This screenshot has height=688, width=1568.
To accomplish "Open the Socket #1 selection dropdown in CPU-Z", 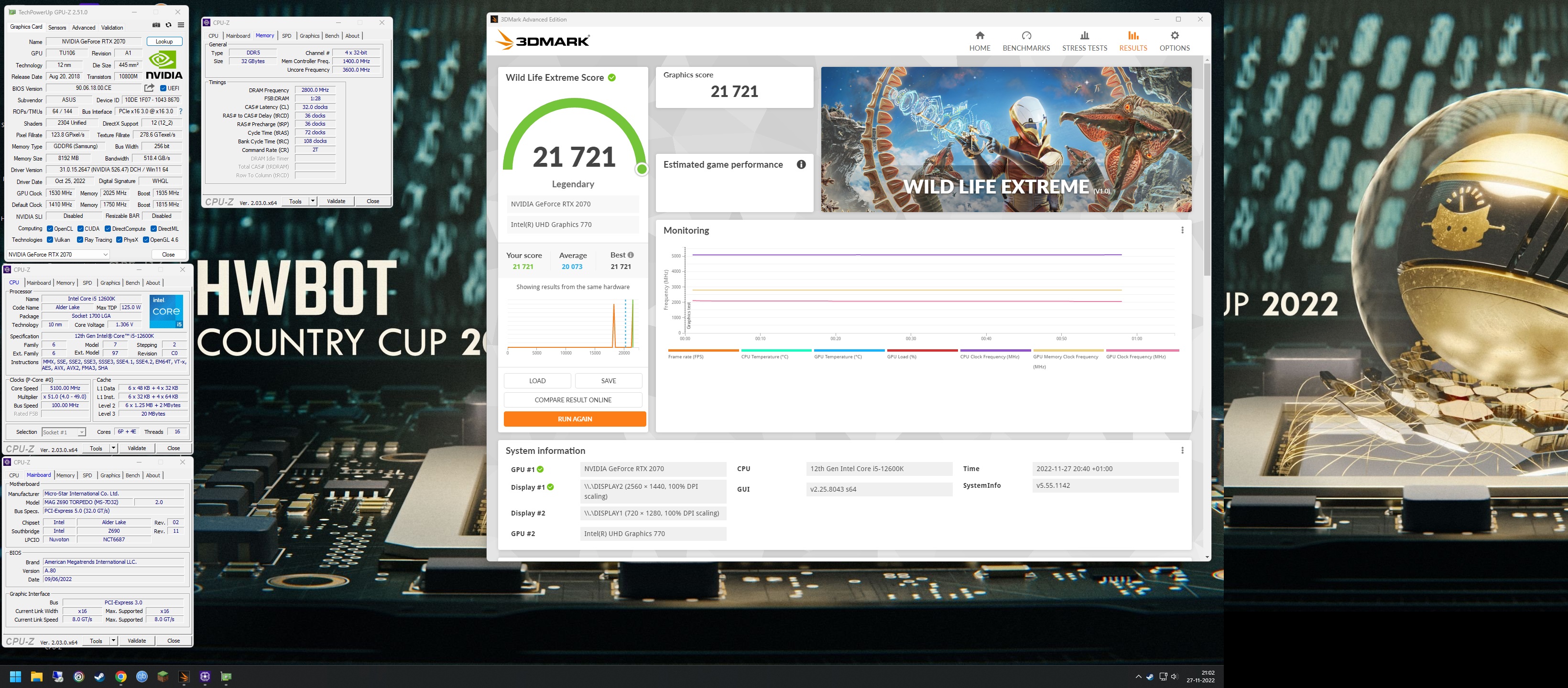I will coord(64,432).
